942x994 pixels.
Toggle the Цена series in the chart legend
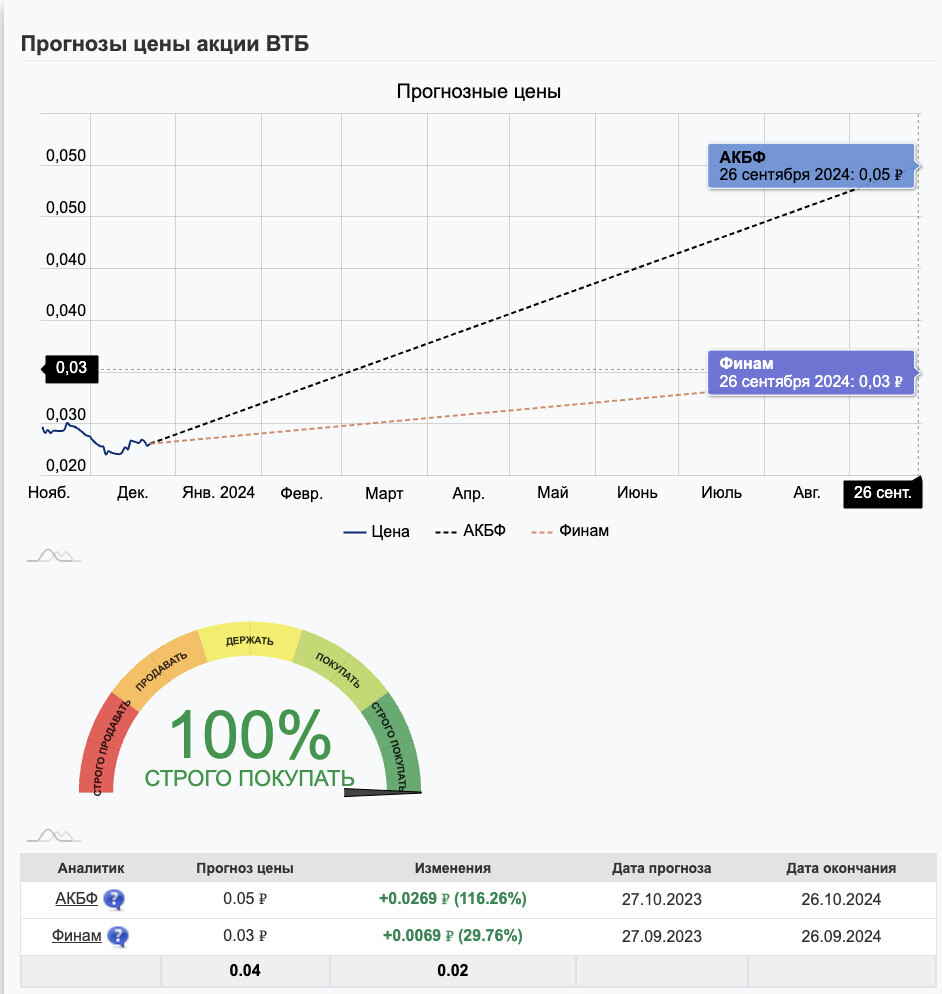(x=377, y=531)
